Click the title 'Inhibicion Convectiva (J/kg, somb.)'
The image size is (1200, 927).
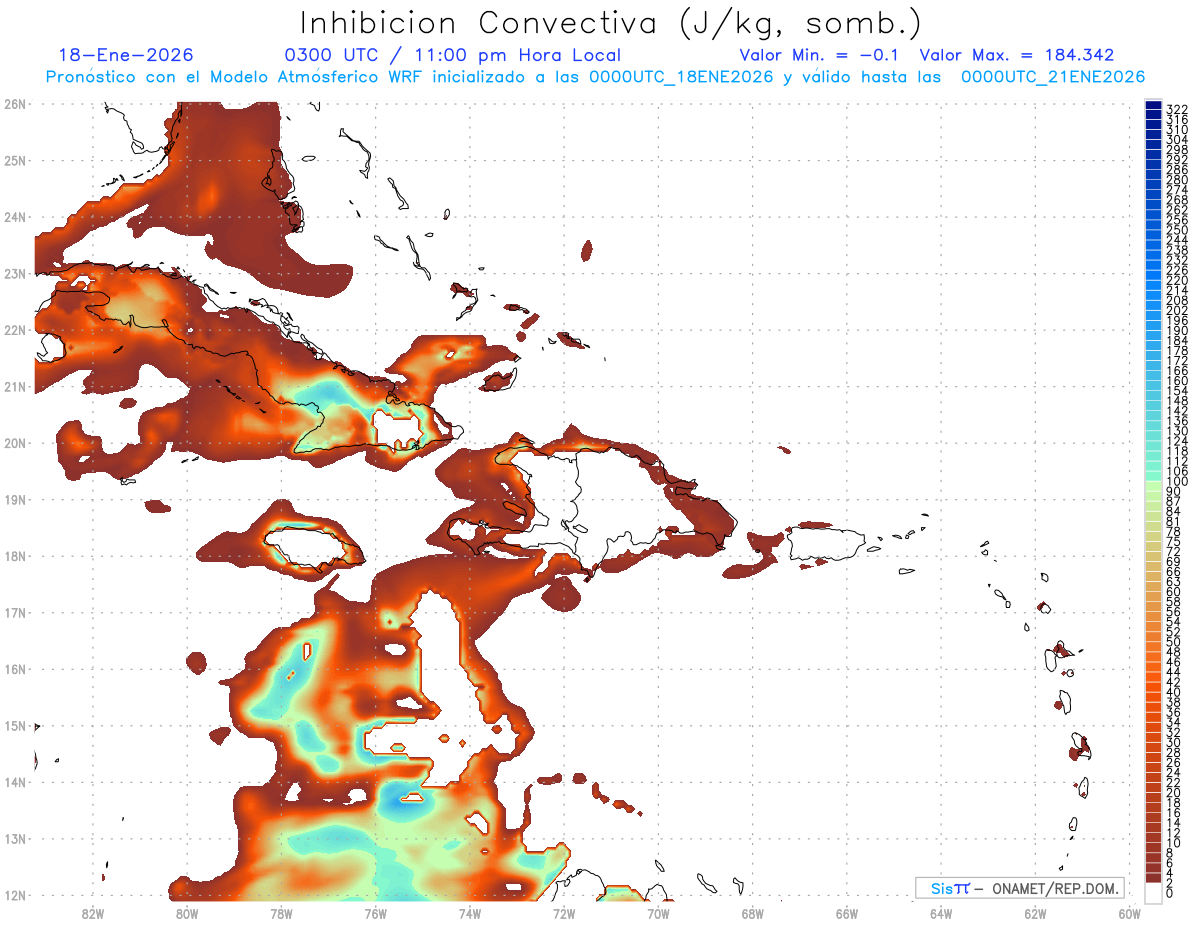[x=611, y=23]
